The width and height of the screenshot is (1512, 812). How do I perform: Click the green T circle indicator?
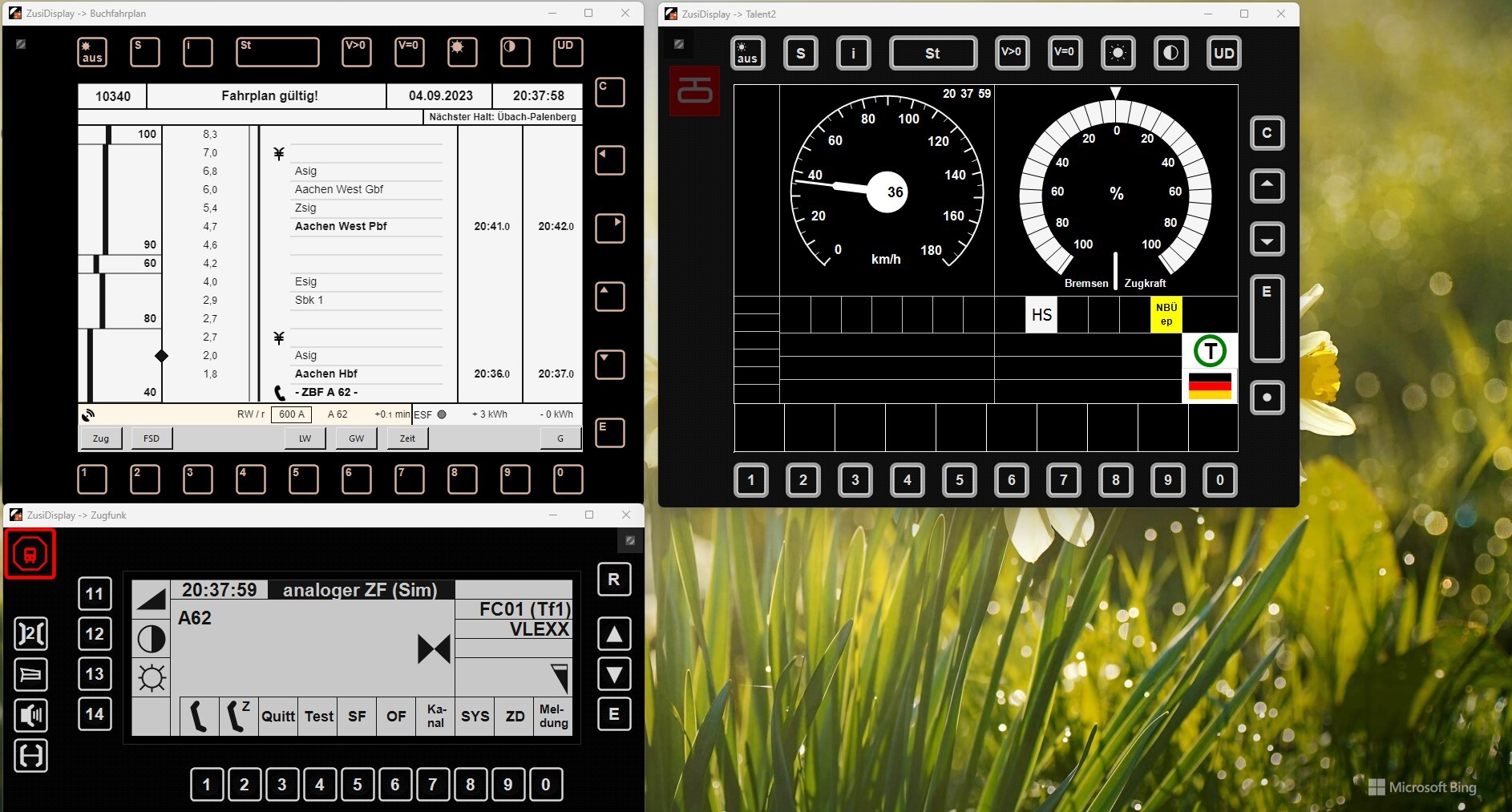tap(1210, 350)
